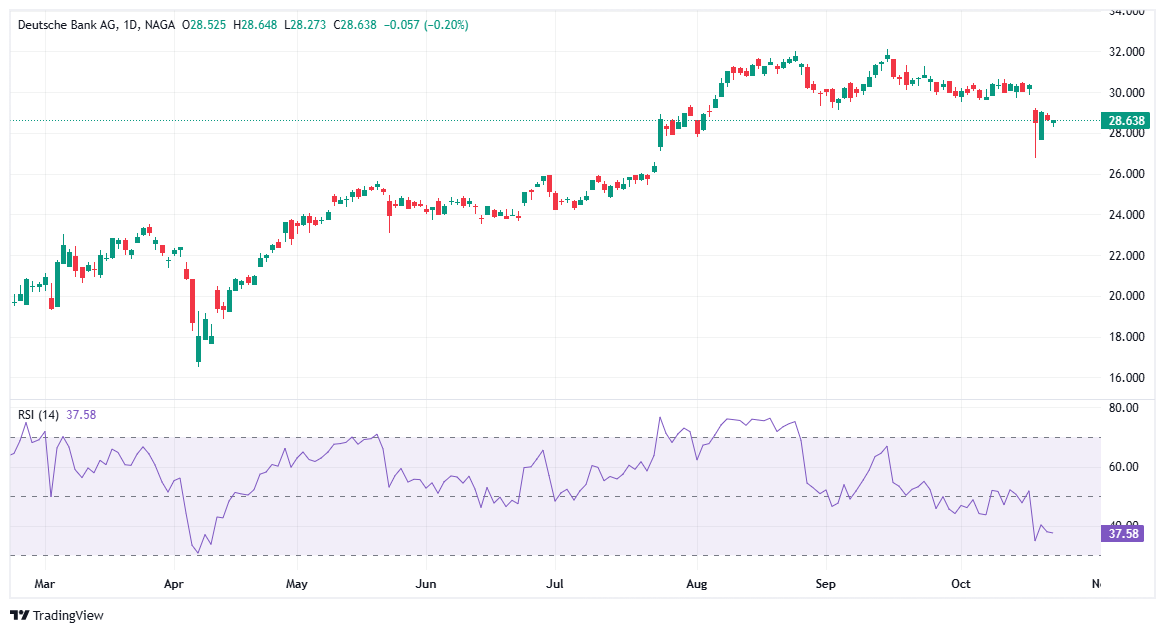Click the 26.000 price axis label

[x=1126, y=174]
